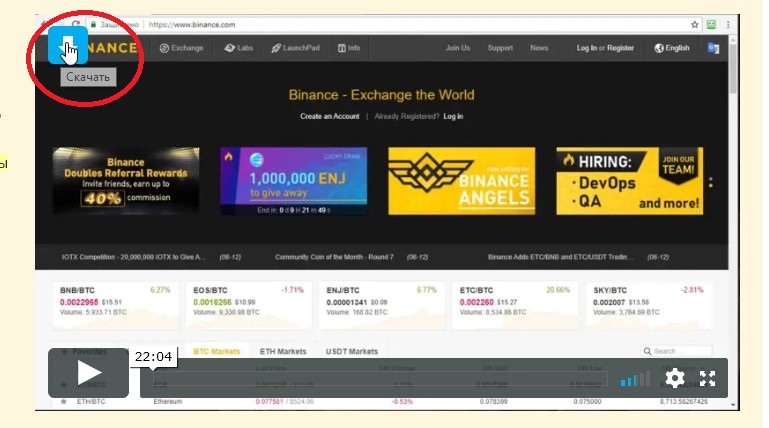Click Log In in the header
769x428 pixels.
click(x=587, y=48)
